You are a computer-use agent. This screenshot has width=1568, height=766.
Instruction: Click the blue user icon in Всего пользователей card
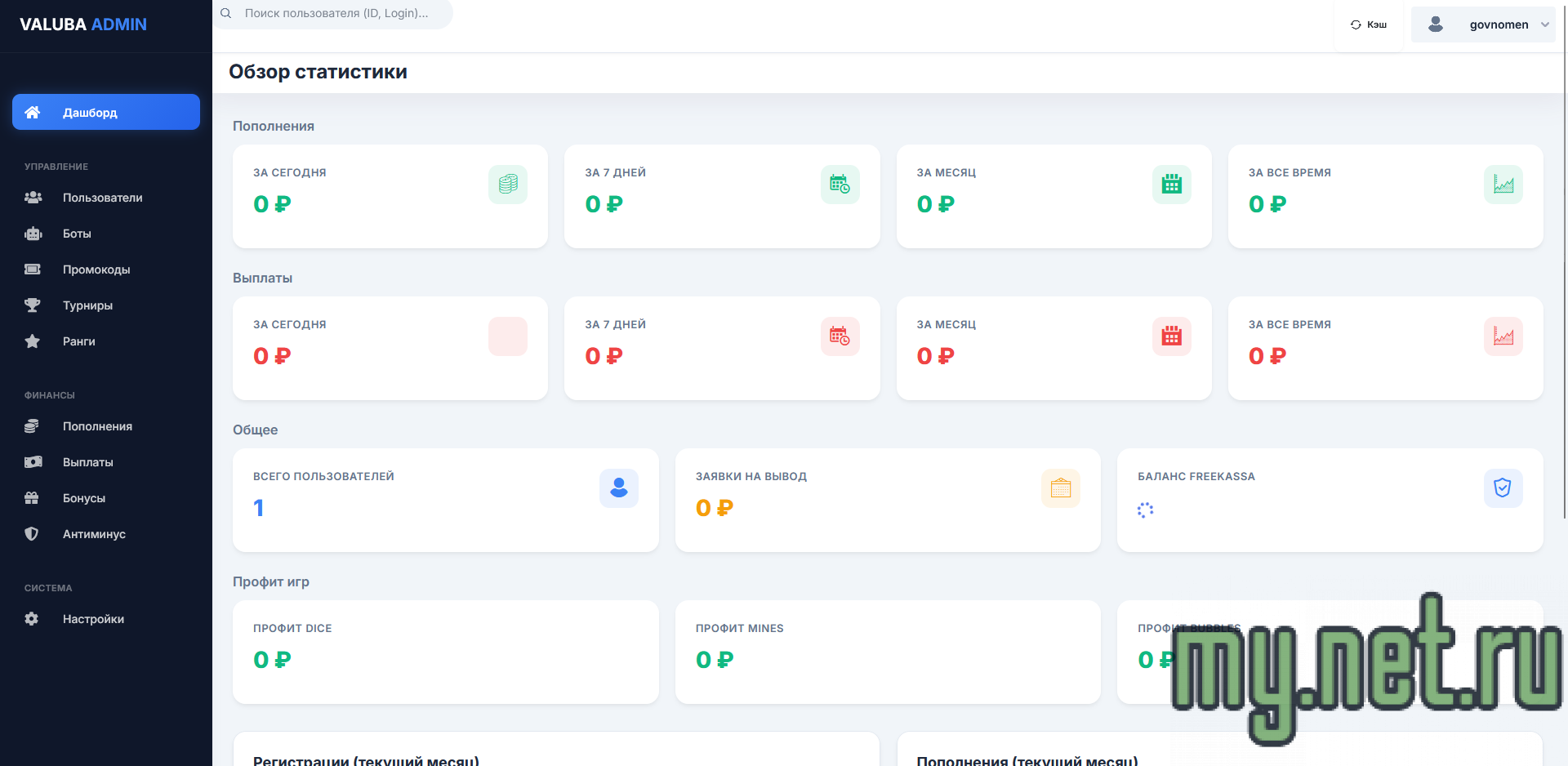[x=619, y=488]
